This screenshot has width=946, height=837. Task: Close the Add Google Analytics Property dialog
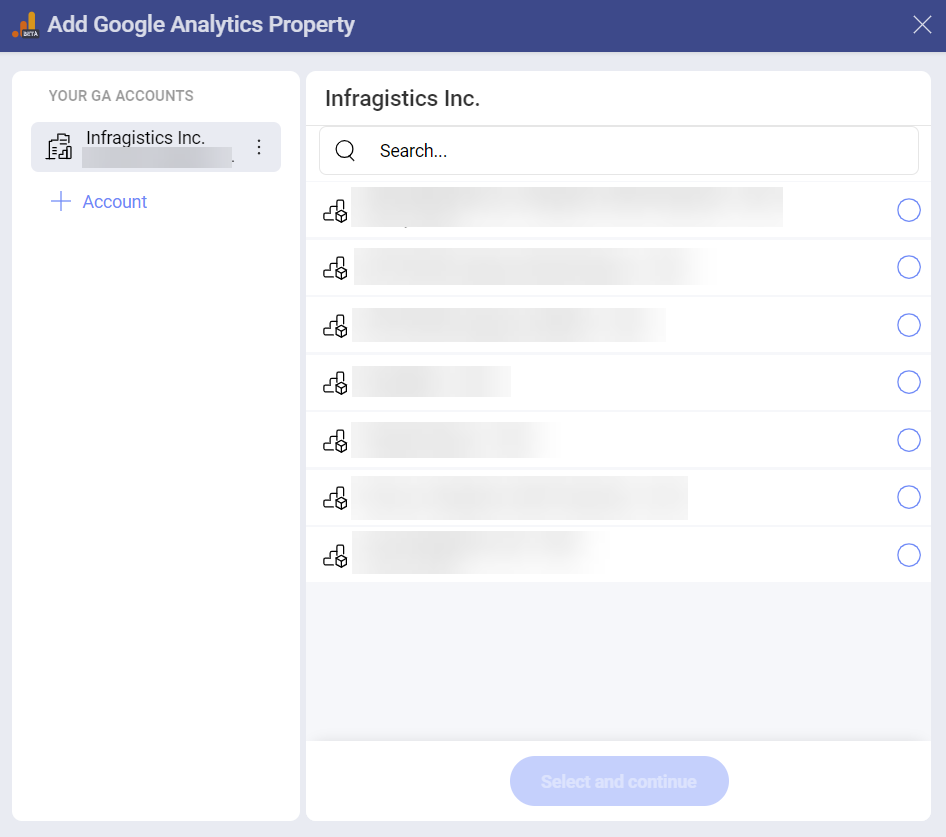[922, 25]
